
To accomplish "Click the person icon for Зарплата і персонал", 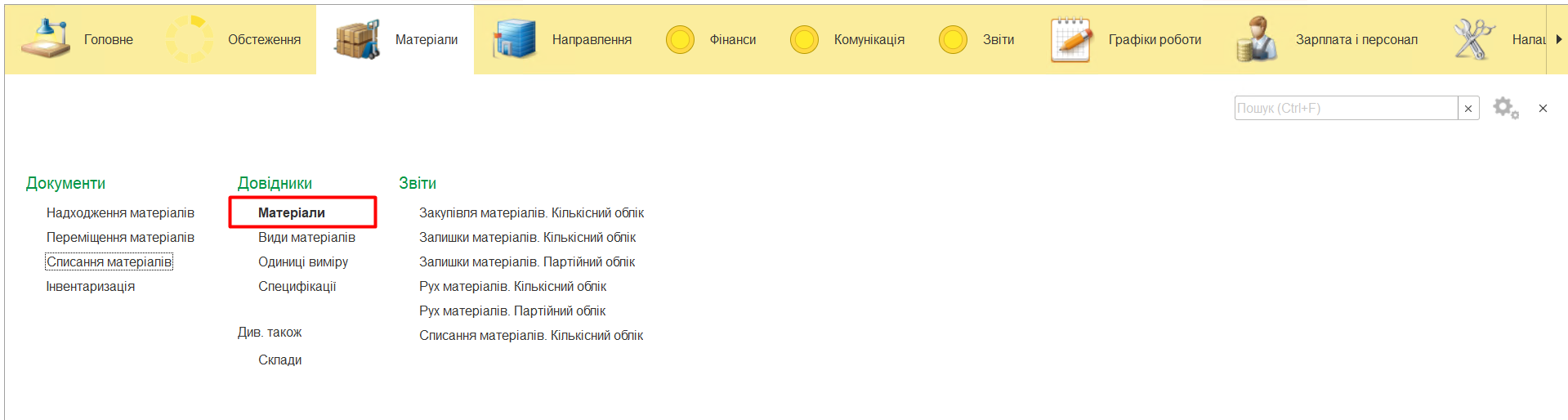I will [1256, 39].
